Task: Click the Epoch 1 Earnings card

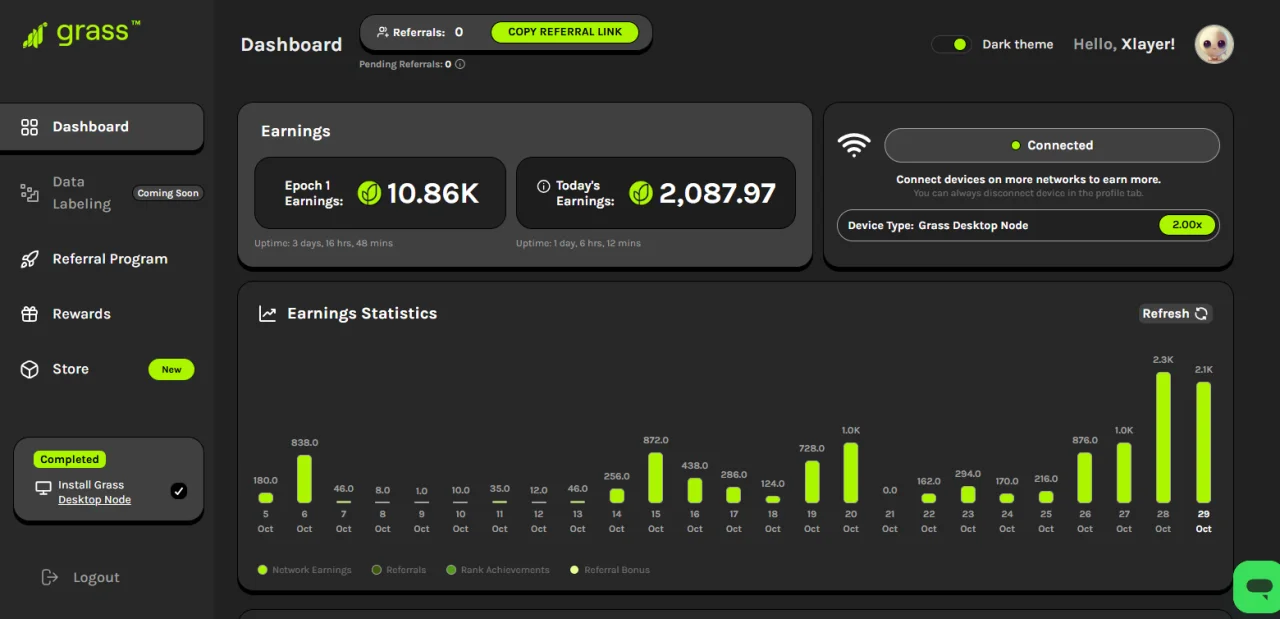Action: (x=380, y=193)
